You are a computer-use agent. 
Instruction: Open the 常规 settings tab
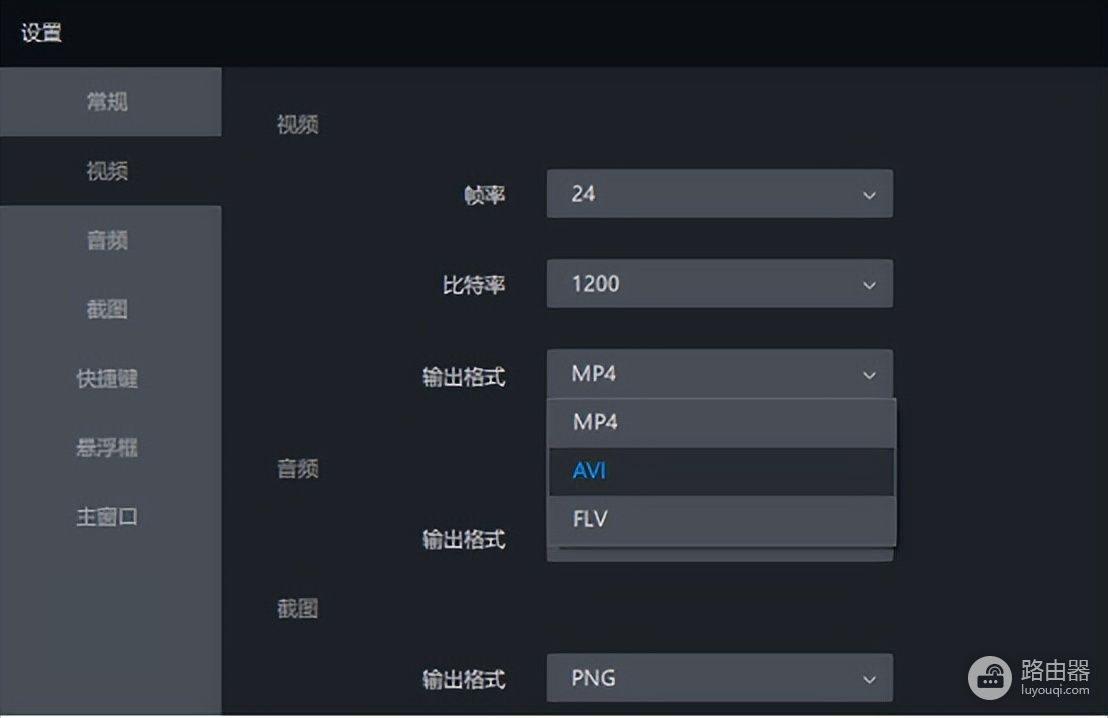coord(107,102)
